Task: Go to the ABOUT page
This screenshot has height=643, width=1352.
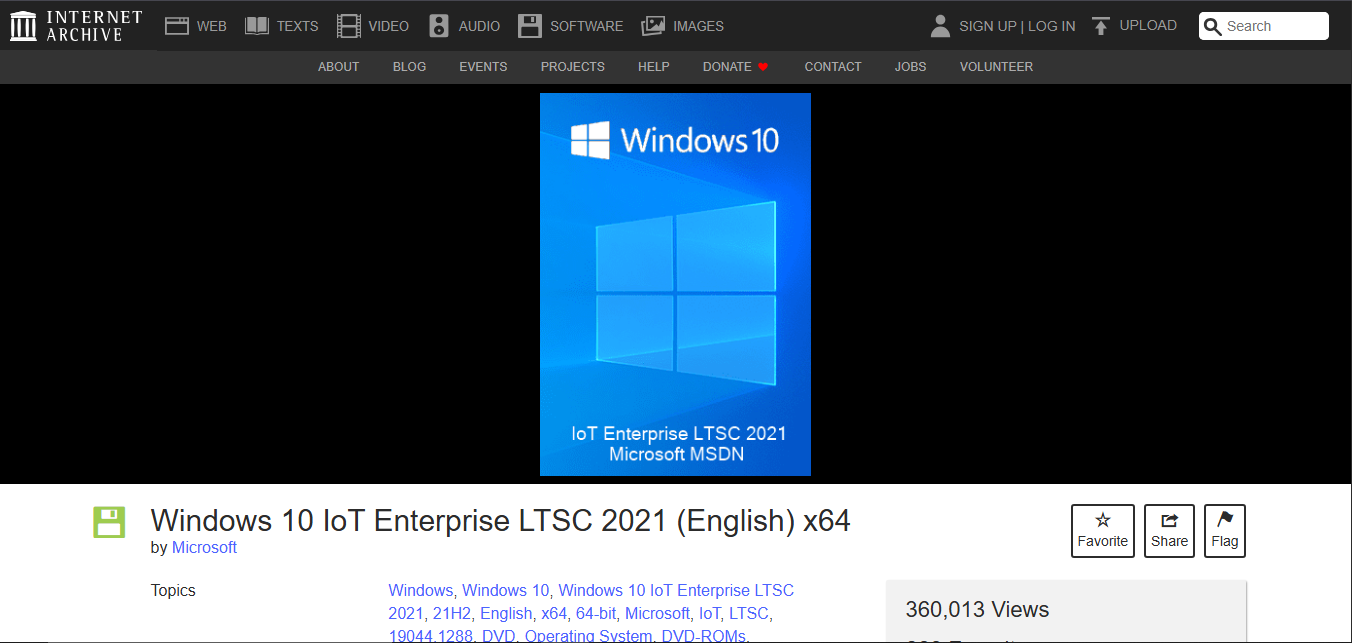Action: [338, 67]
